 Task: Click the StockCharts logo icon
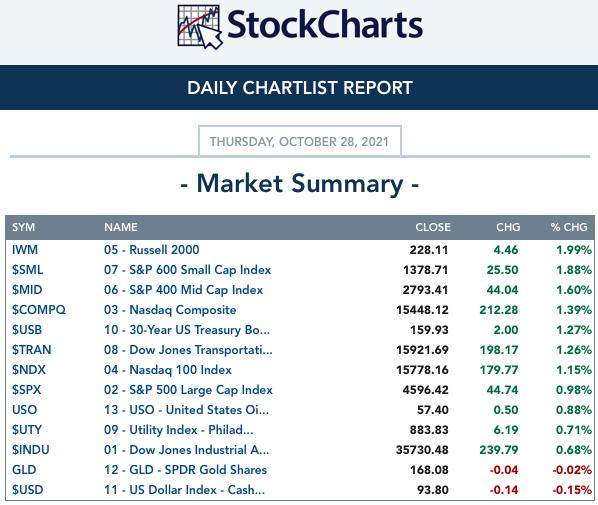(200, 27)
